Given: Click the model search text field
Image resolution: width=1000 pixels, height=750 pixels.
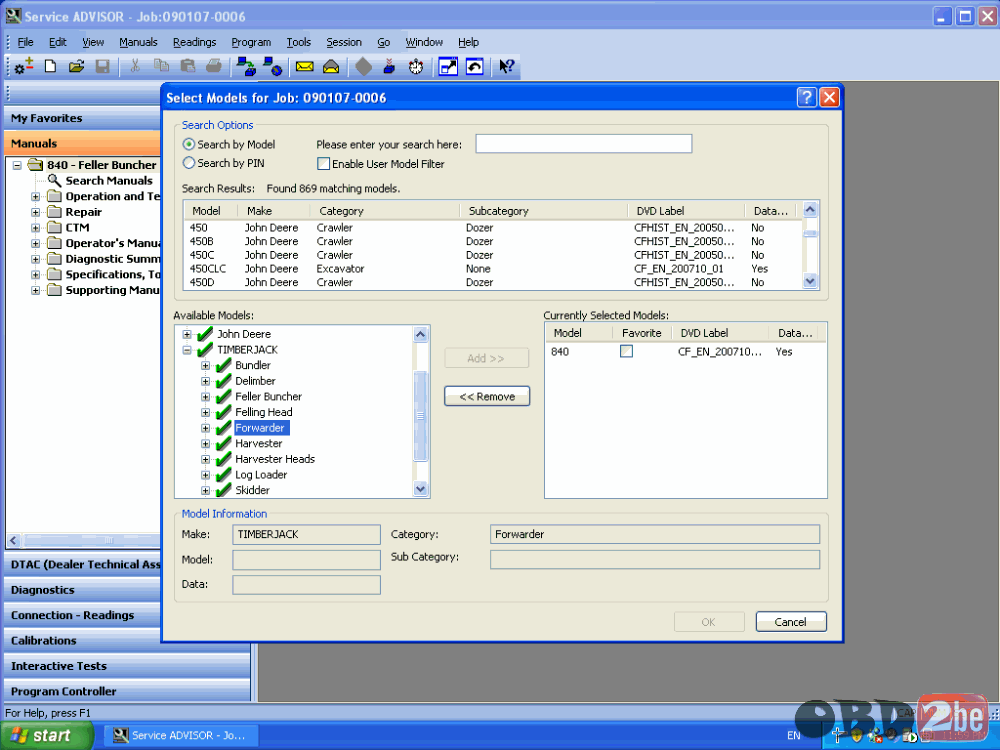Looking at the screenshot, I should click(584, 143).
